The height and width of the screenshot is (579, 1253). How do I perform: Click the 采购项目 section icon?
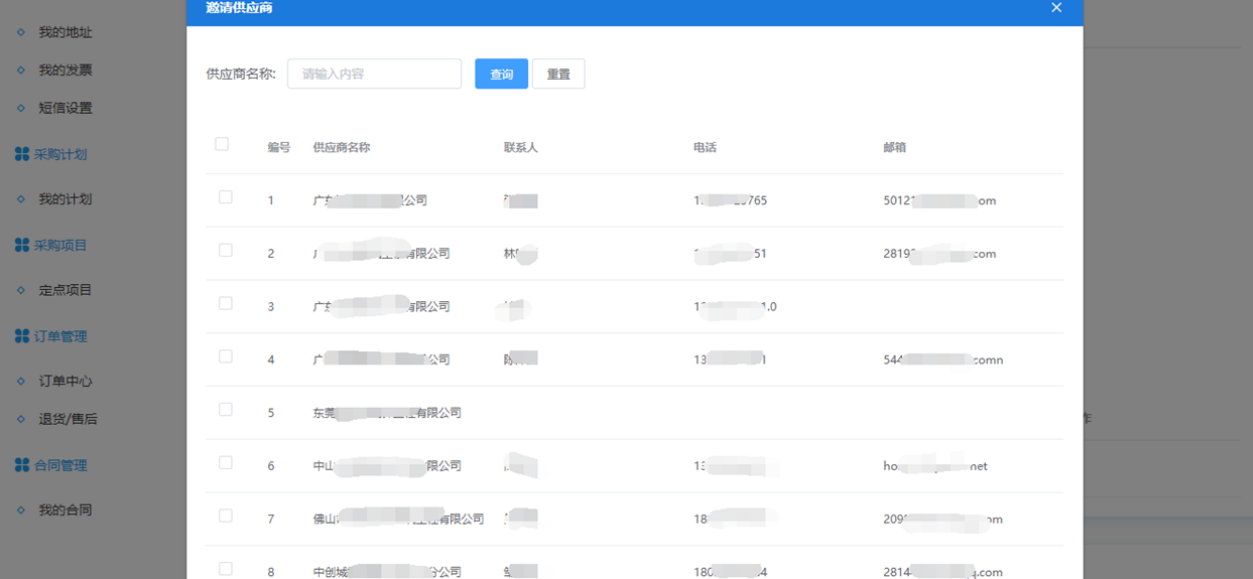pyautogui.click(x=22, y=245)
